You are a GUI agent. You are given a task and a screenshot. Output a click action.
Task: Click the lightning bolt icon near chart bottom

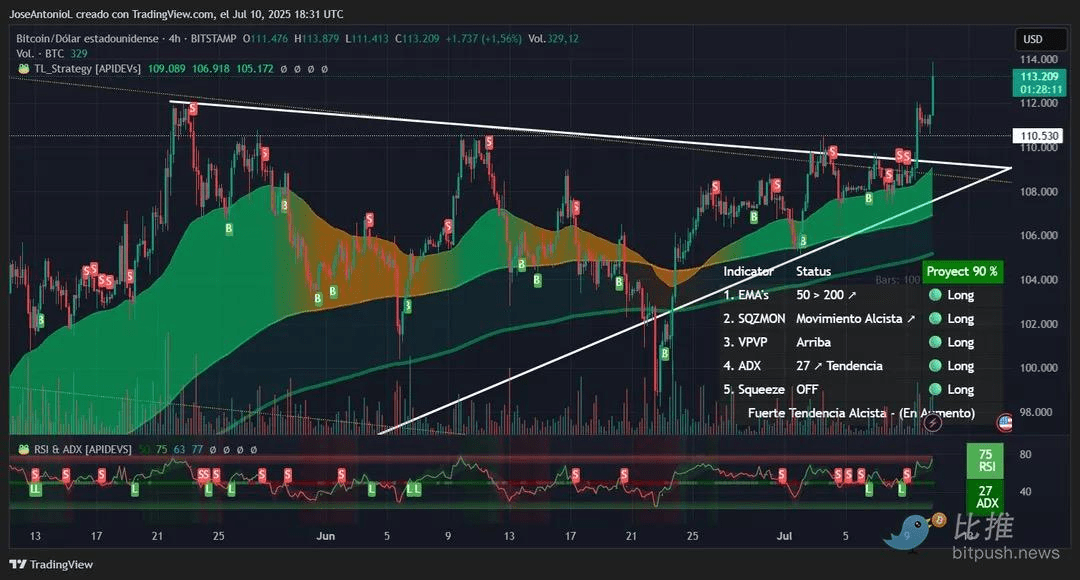[x=933, y=422]
